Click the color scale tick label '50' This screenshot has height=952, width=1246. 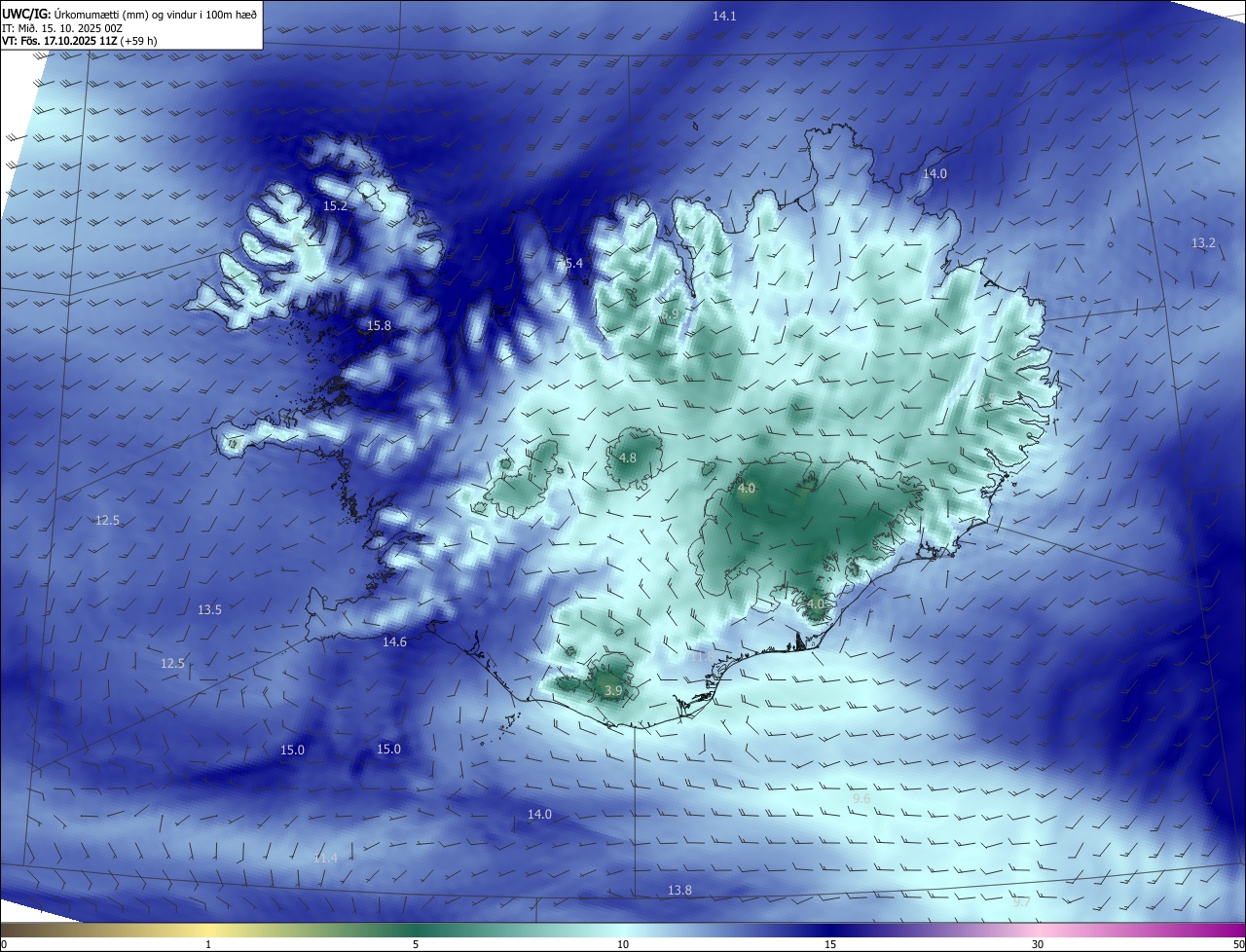1238,945
